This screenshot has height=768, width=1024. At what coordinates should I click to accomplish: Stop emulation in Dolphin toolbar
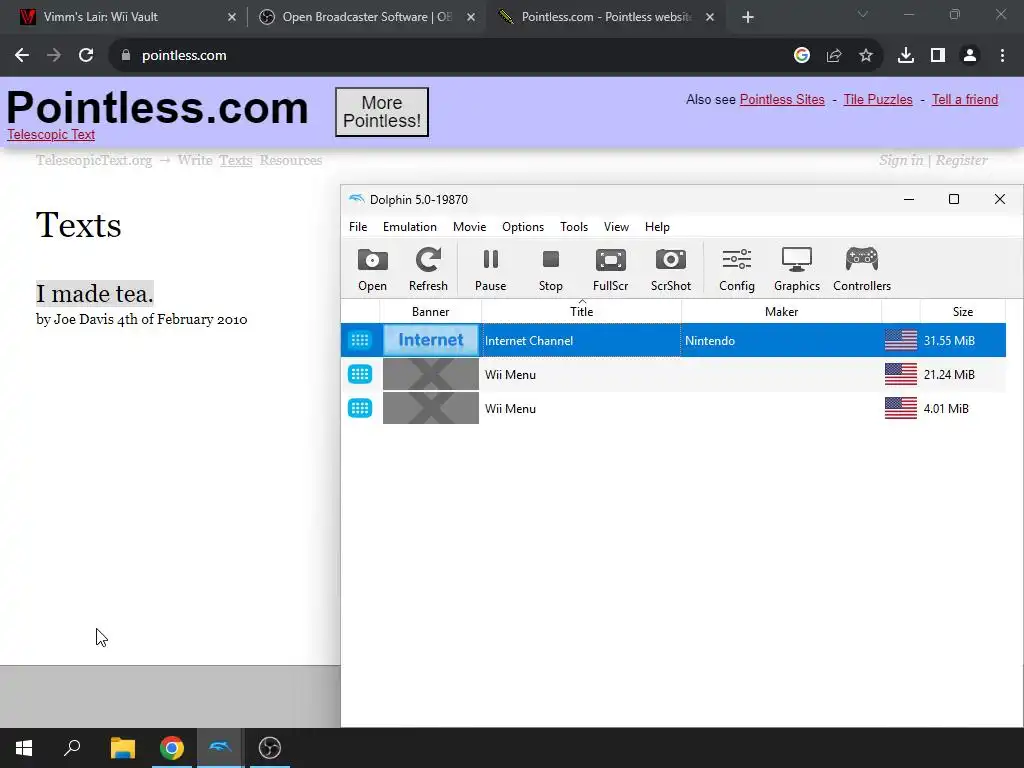[551, 269]
